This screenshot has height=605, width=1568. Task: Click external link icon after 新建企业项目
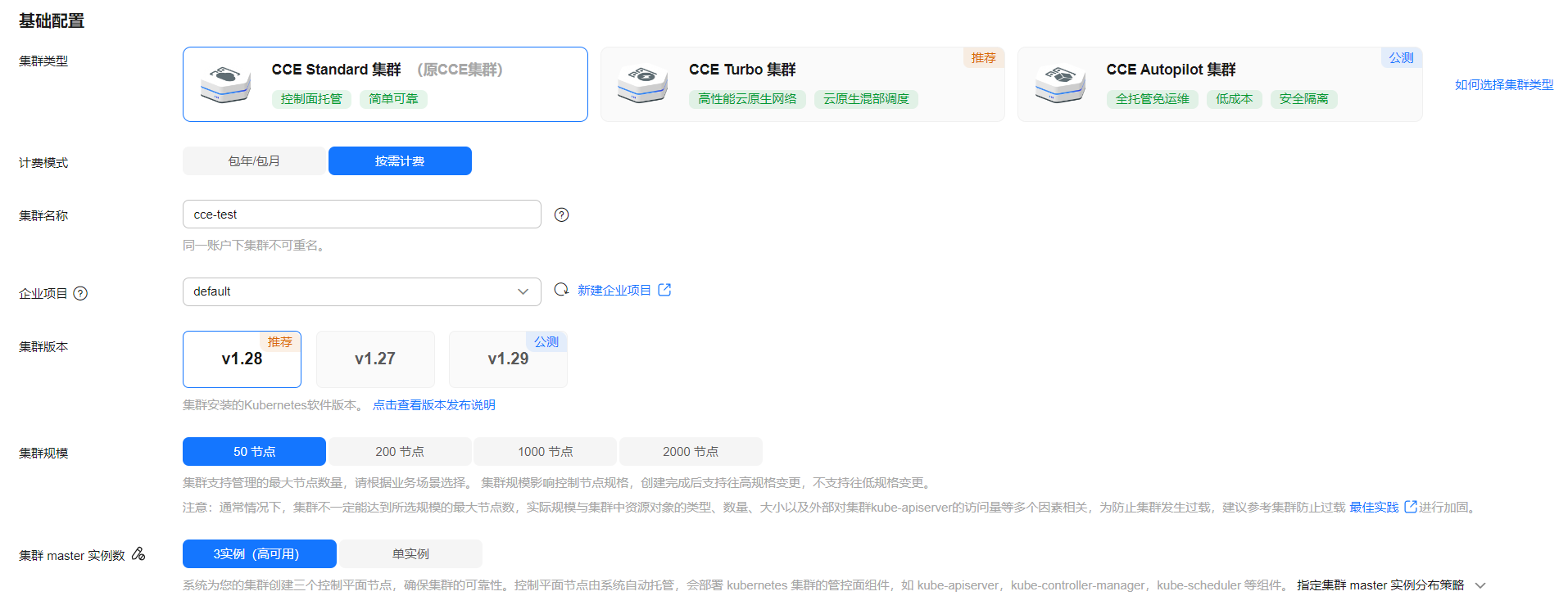664,290
